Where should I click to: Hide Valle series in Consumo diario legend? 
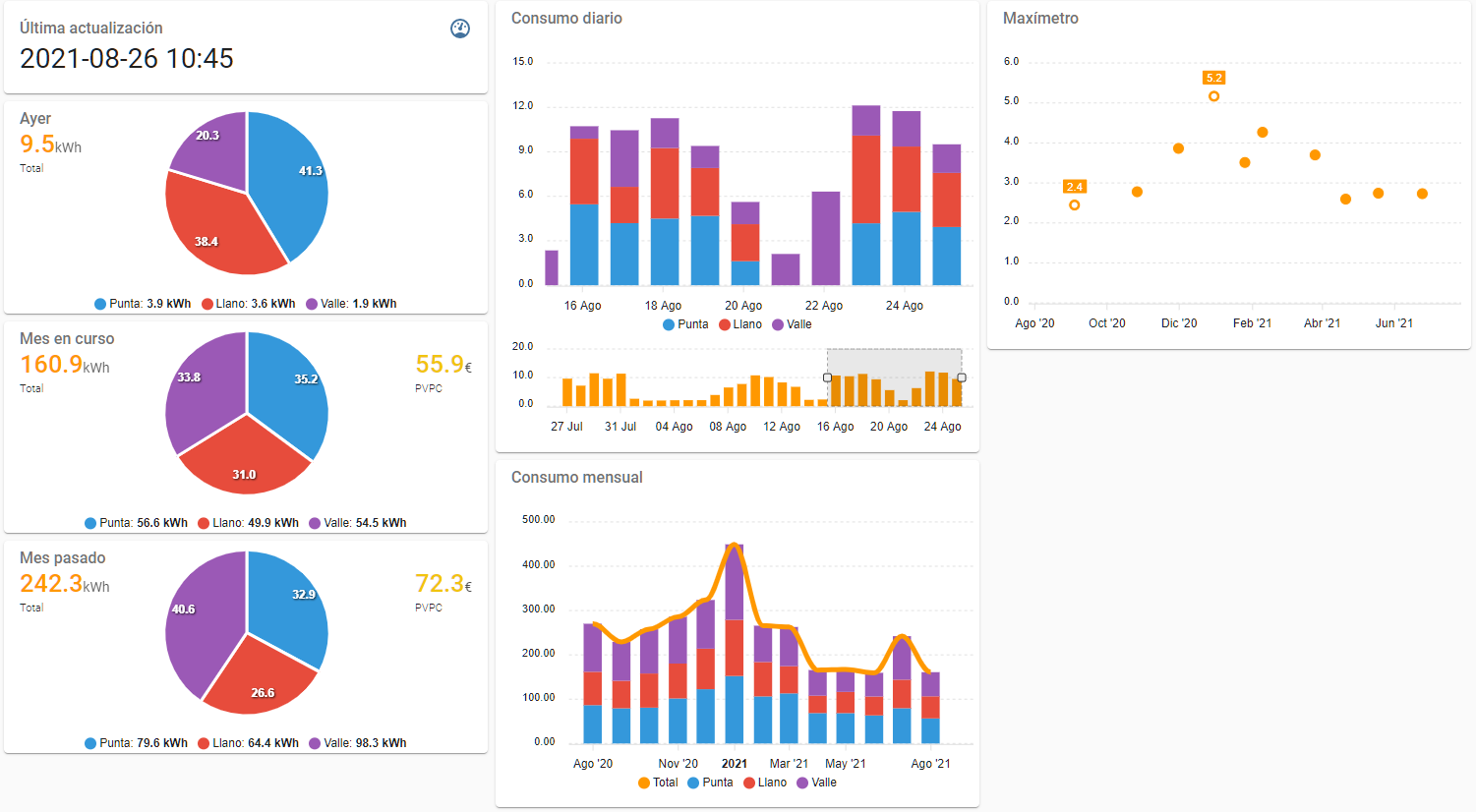coord(793,324)
